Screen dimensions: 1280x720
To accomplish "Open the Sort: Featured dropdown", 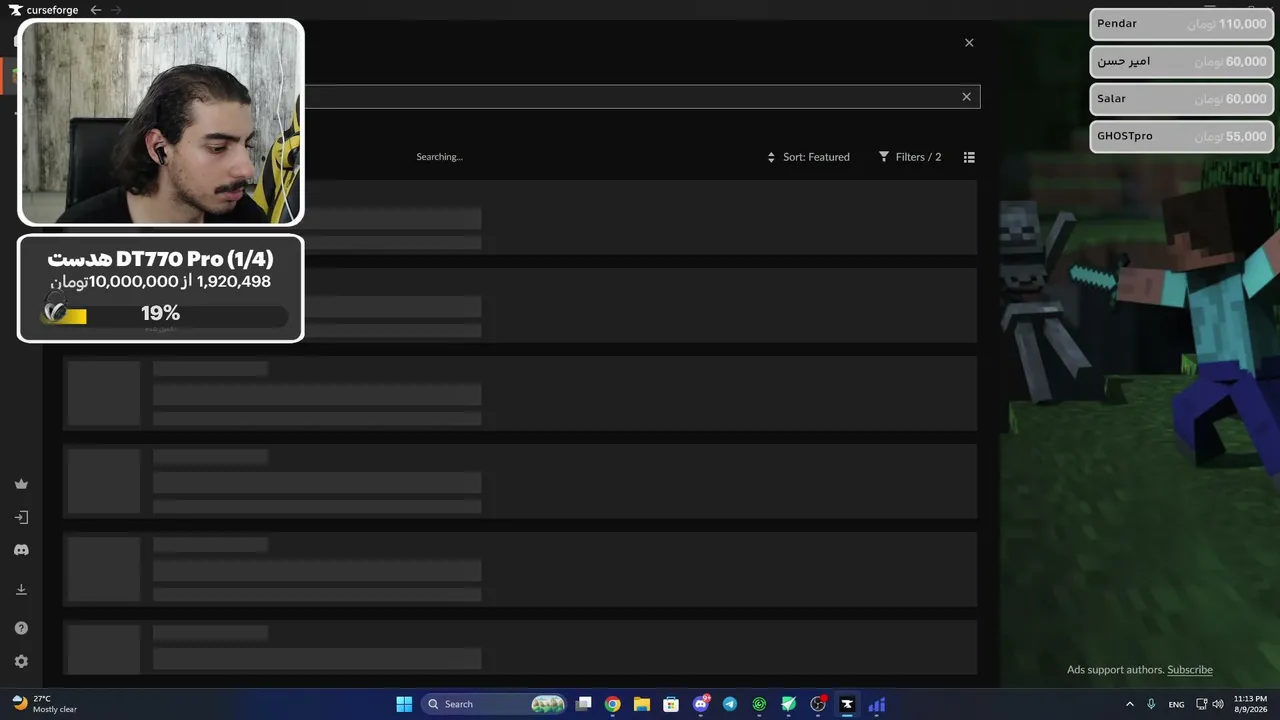I will click(808, 157).
